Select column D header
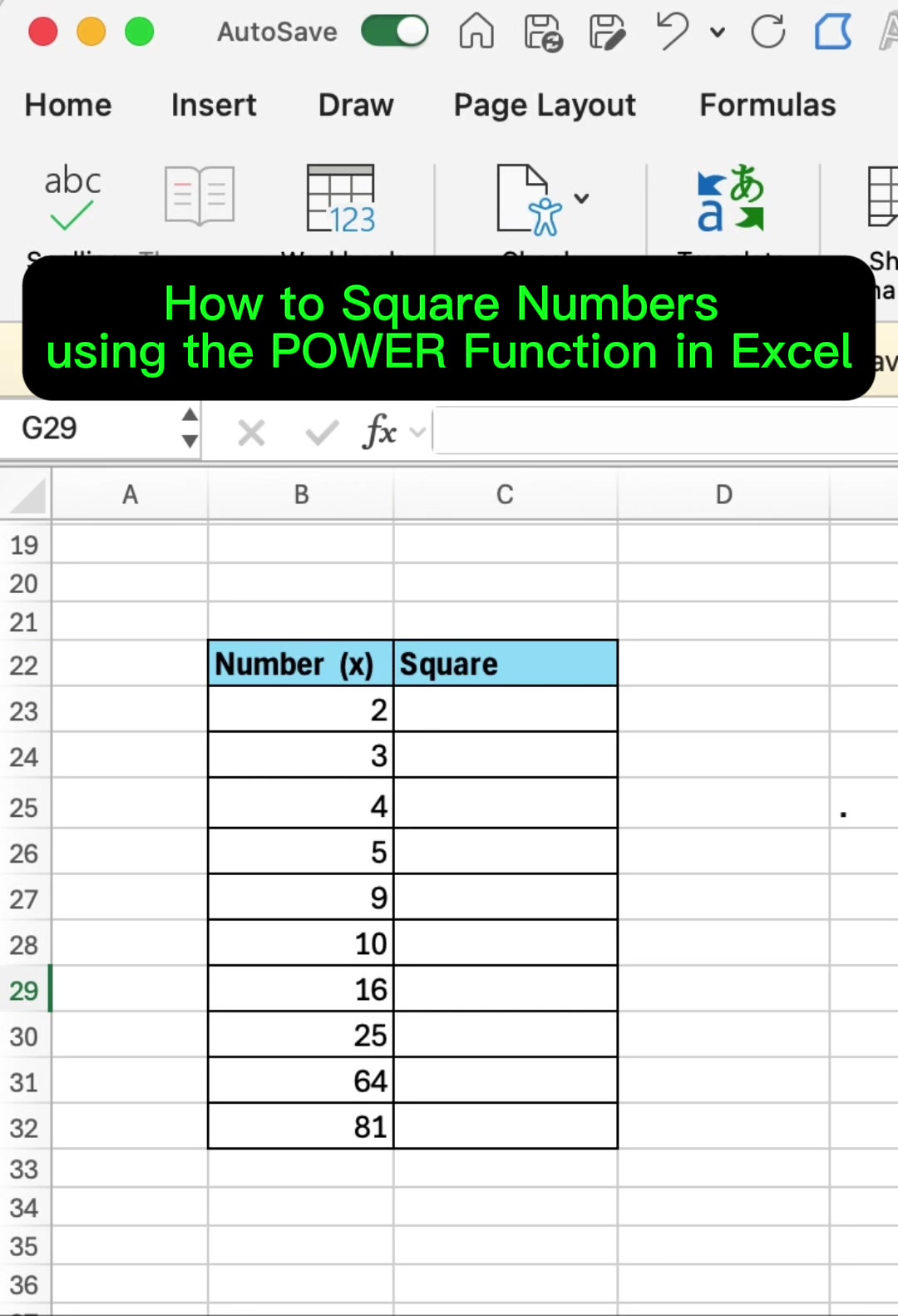The width and height of the screenshot is (898, 1316). click(x=724, y=495)
